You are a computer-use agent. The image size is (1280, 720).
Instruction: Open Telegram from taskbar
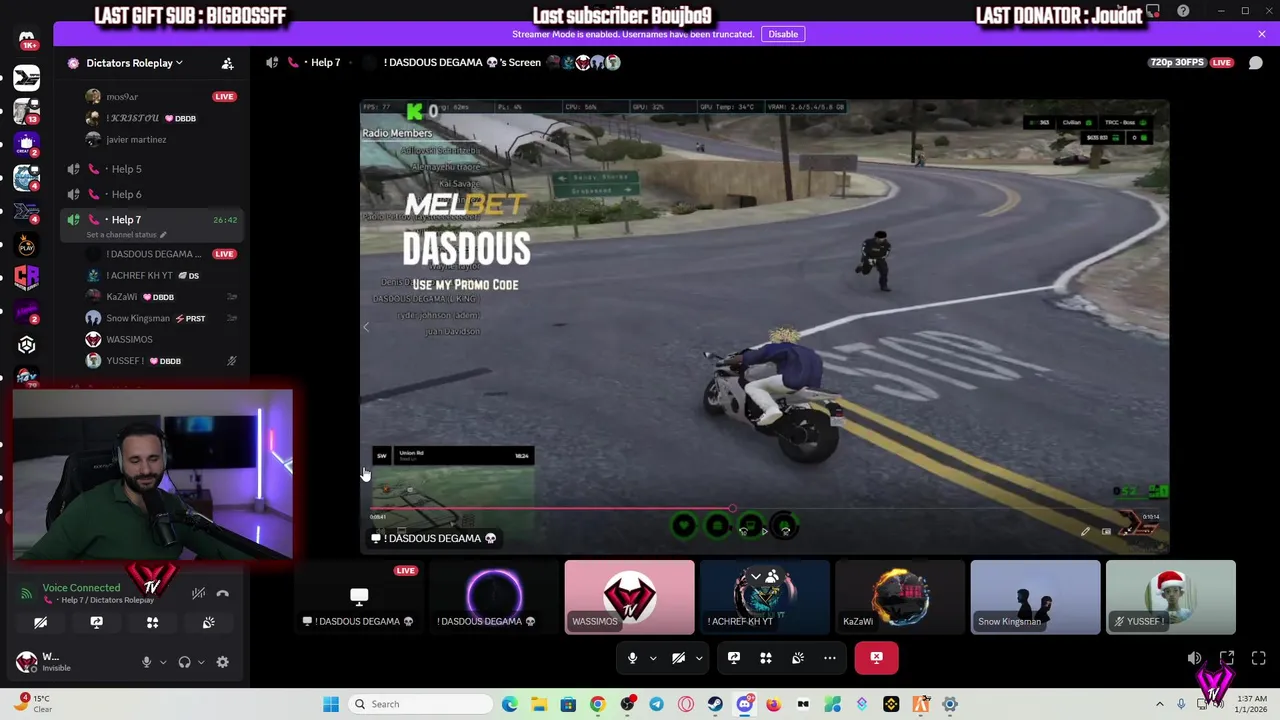tap(656, 704)
